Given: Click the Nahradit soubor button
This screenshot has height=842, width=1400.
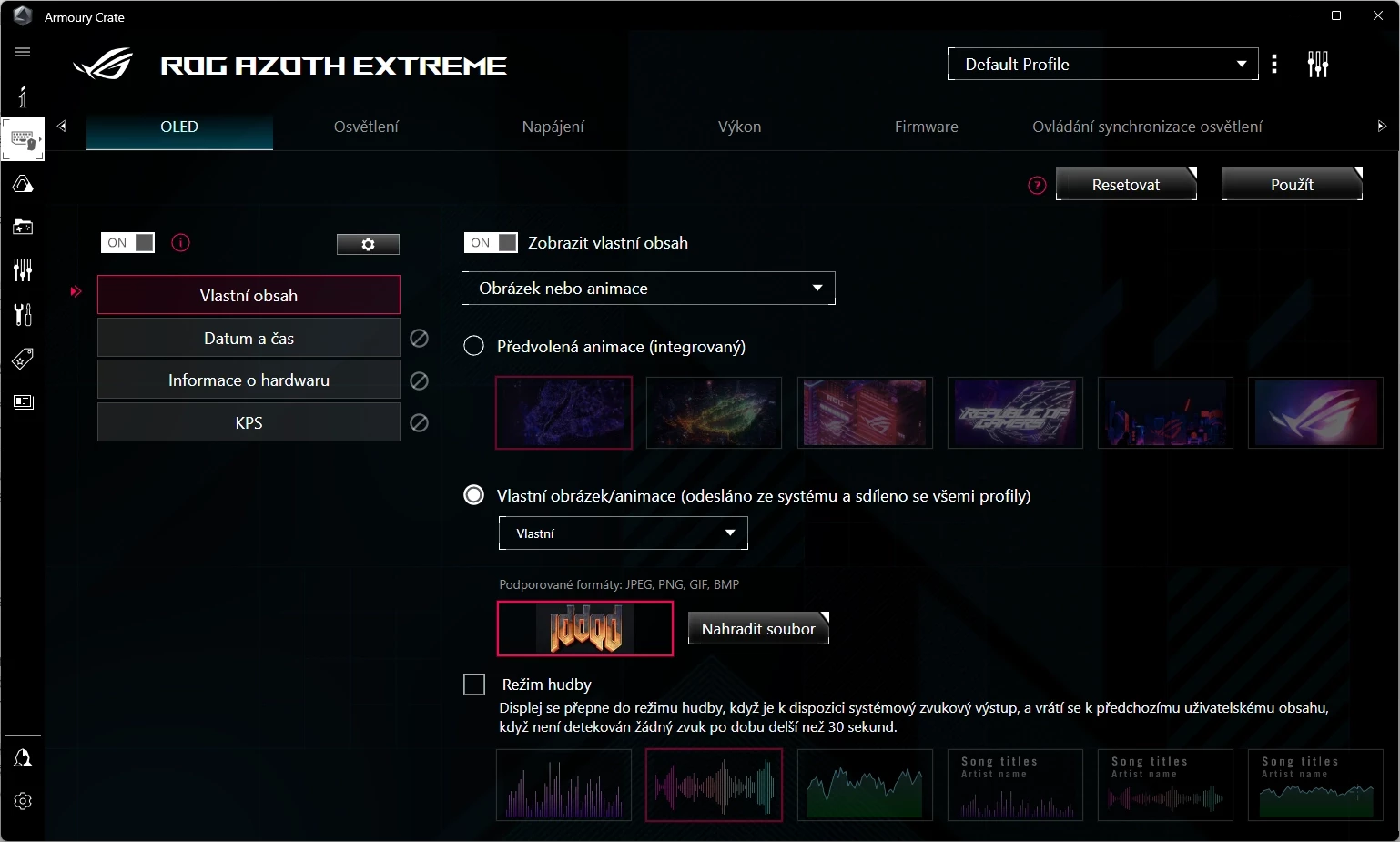Looking at the screenshot, I should coord(758,628).
